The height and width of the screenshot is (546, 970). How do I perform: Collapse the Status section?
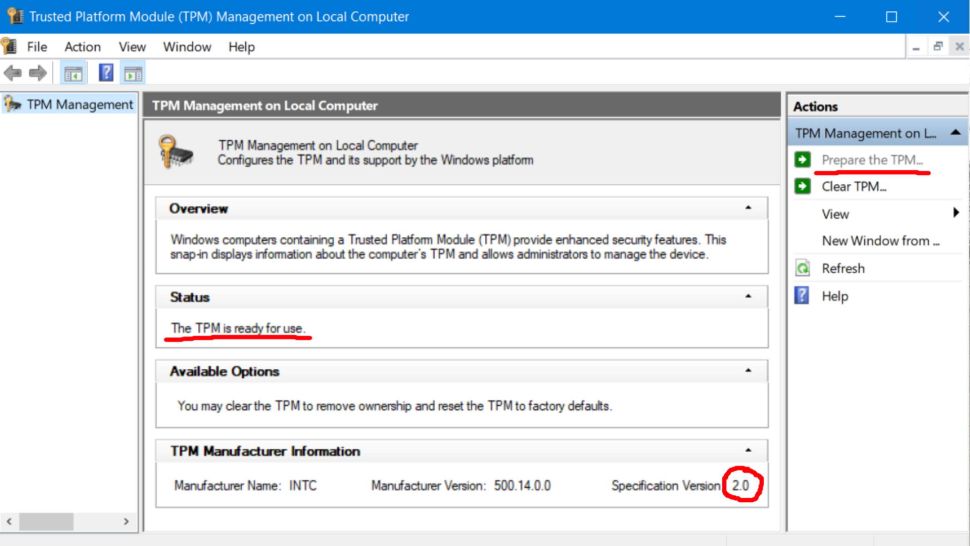749,297
